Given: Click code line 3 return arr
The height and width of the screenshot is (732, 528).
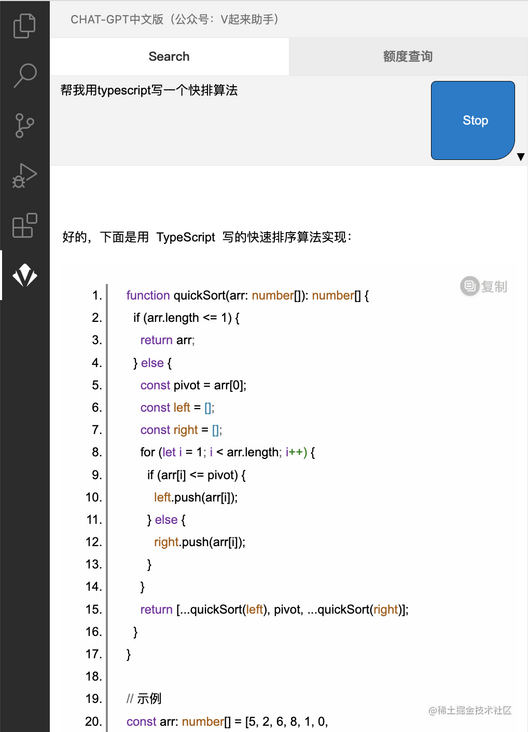Looking at the screenshot, I should tap(167, 340).
